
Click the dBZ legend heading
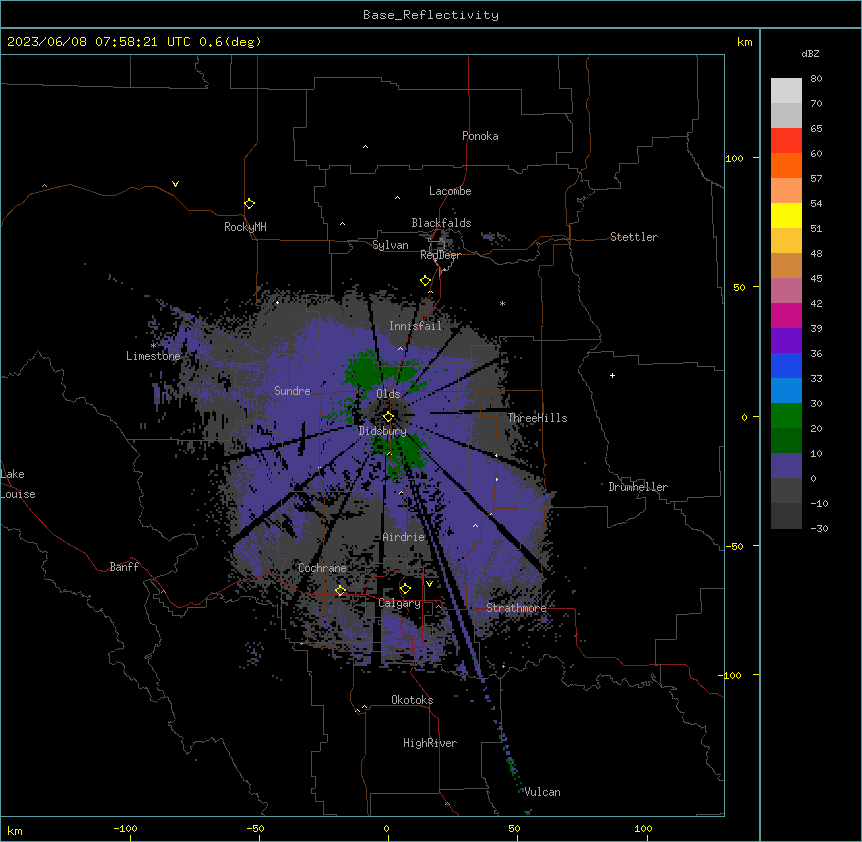pos(810,53)
